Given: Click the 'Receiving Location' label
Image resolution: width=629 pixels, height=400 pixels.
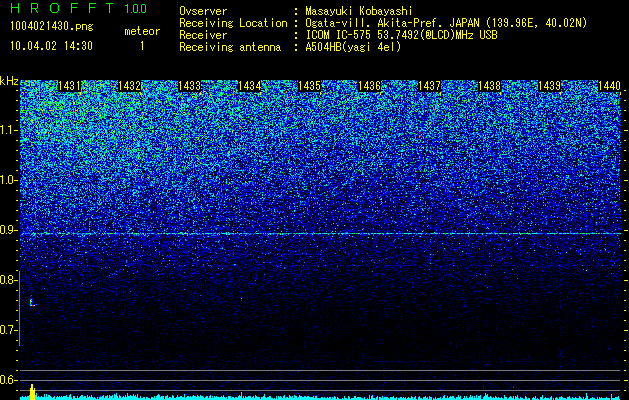Looking at the screenshot, I should [233, 23].
